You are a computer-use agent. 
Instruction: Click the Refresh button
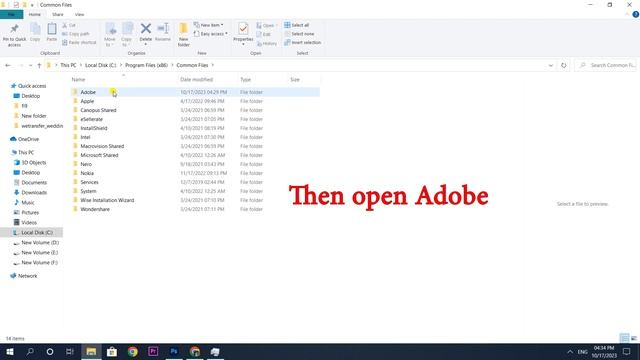click(x=564, y=65)
